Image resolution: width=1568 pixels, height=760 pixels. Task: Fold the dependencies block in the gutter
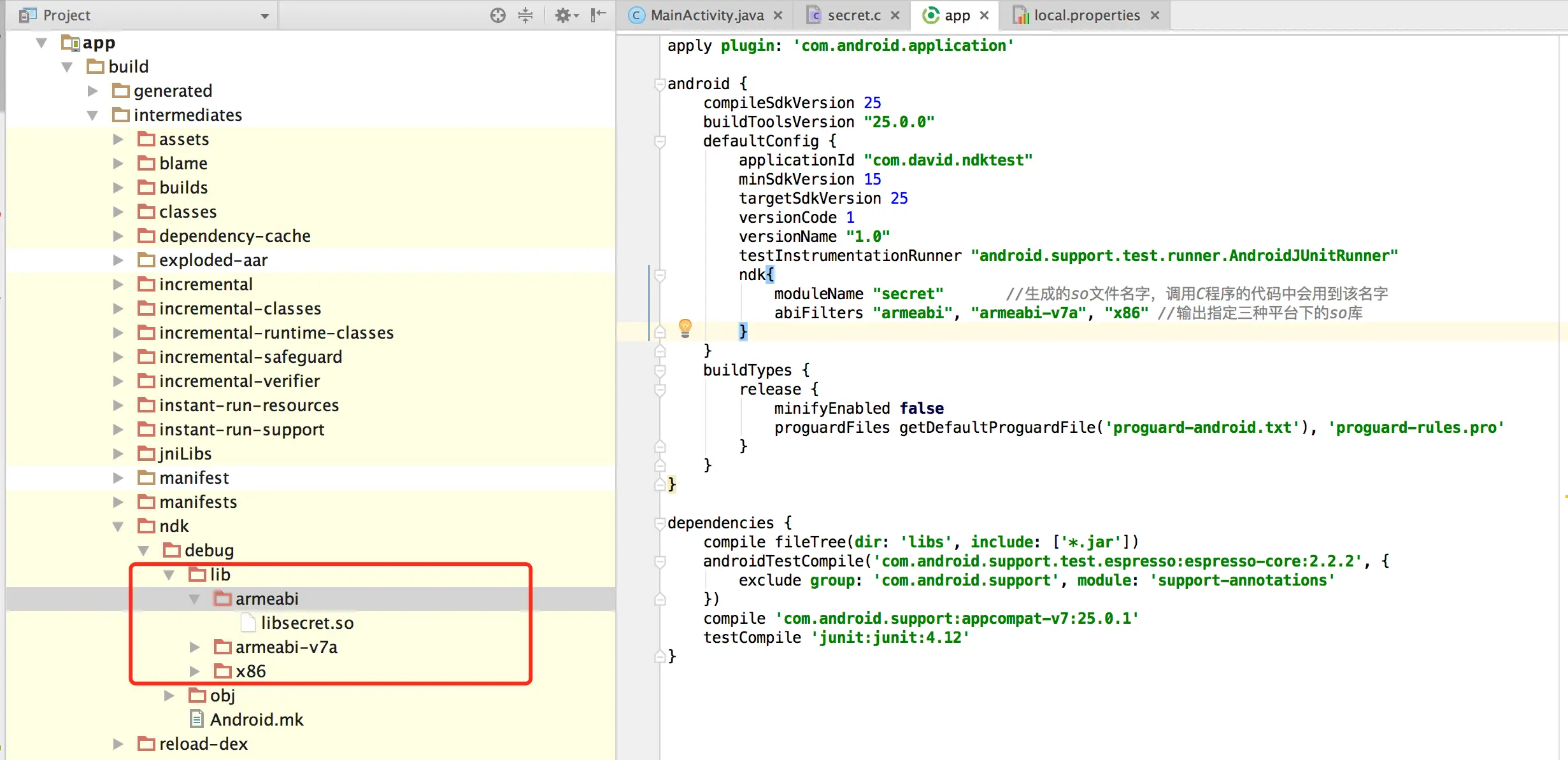[660, 523]
